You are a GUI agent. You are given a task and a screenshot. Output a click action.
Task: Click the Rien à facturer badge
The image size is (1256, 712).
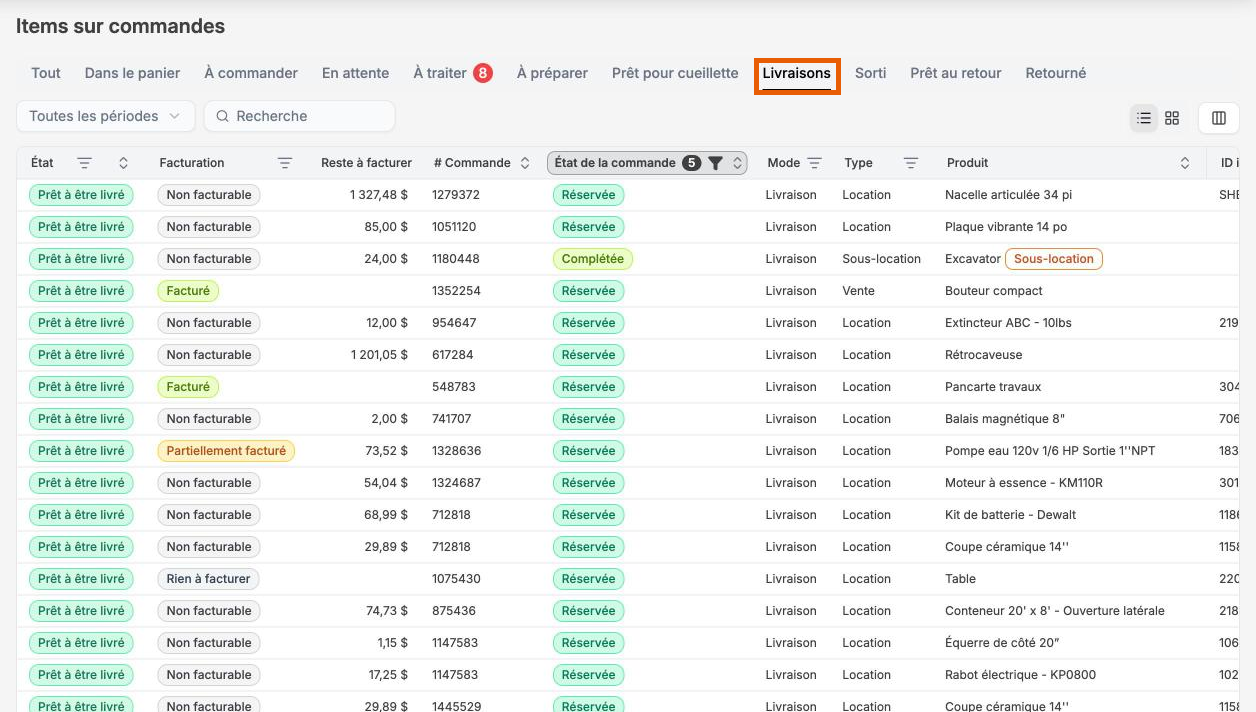(208, 579)
